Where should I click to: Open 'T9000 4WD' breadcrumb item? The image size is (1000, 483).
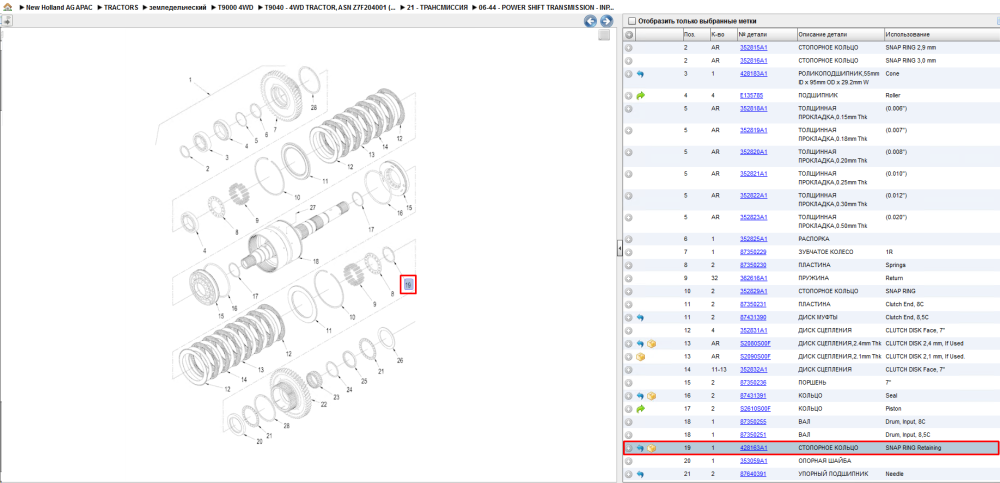(x=235, y=7)
